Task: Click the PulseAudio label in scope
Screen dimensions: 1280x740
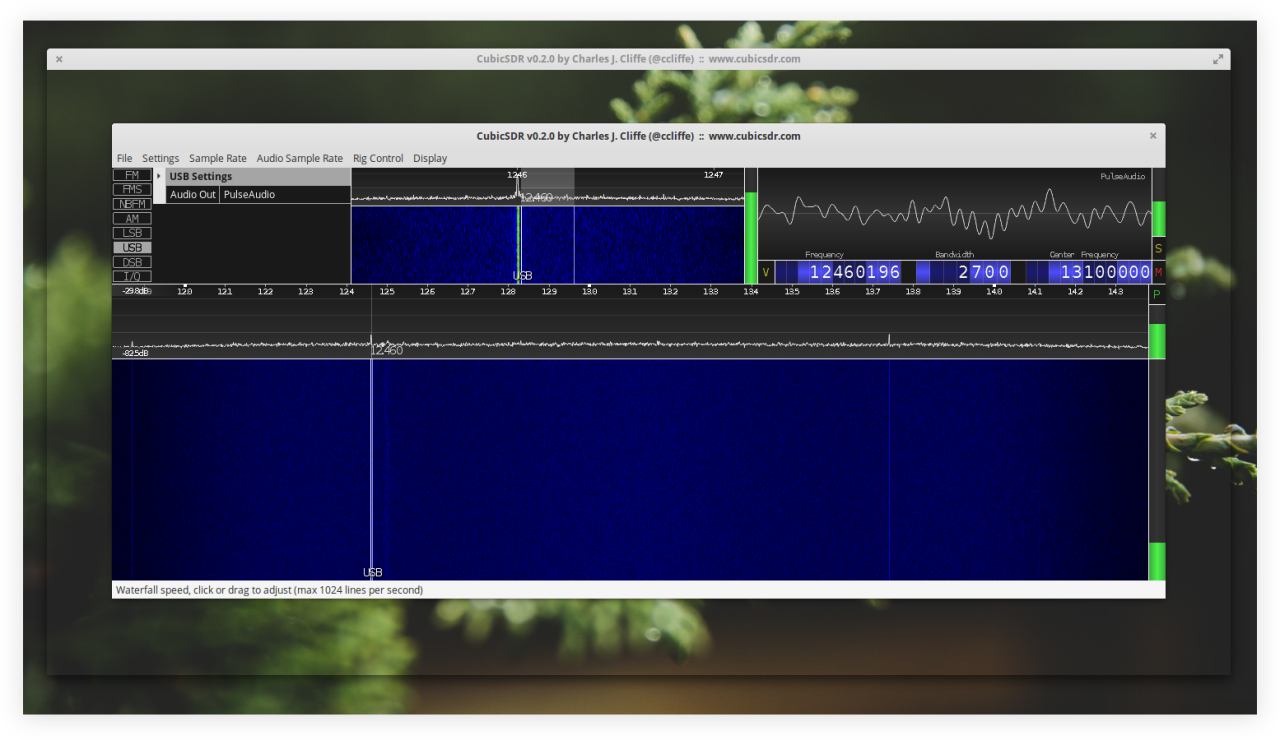Action: pos(1124,176)
